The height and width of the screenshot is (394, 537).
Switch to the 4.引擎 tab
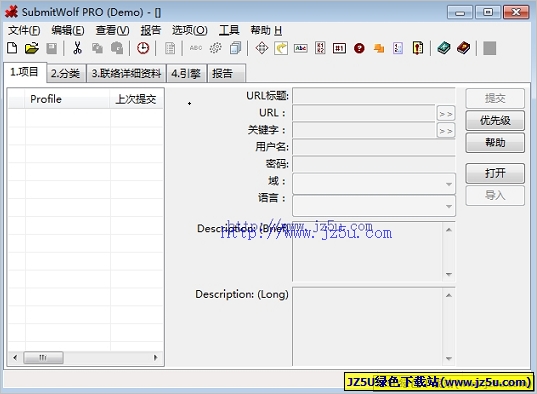pyautogui.click(x=186, y=73)
